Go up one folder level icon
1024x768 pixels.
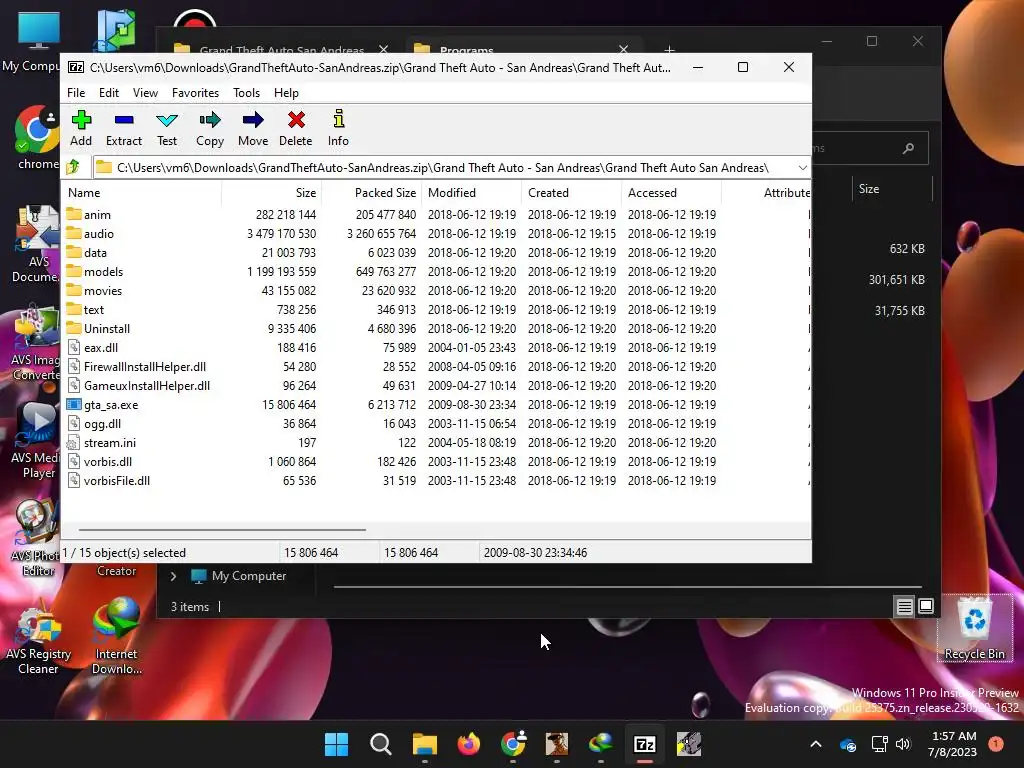point(74,167)
